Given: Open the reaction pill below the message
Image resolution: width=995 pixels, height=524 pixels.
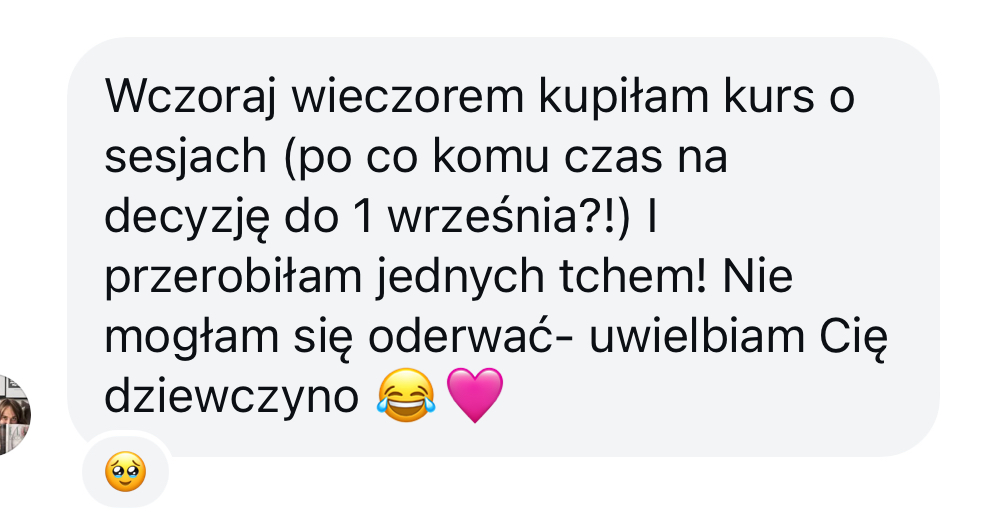Looking at the screenshot, I should click(126, 472).
